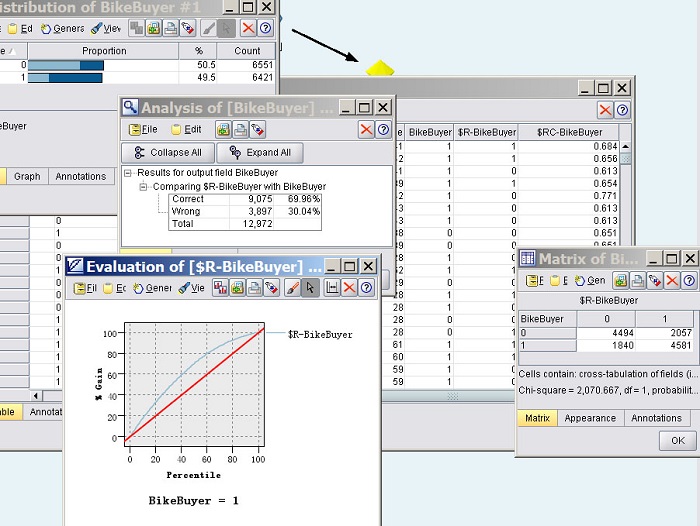Image resolution: width=700 pixels, height=526 pixels.
Task: Open the Generate menu in the Distribution window
Action: pos(62,29)
